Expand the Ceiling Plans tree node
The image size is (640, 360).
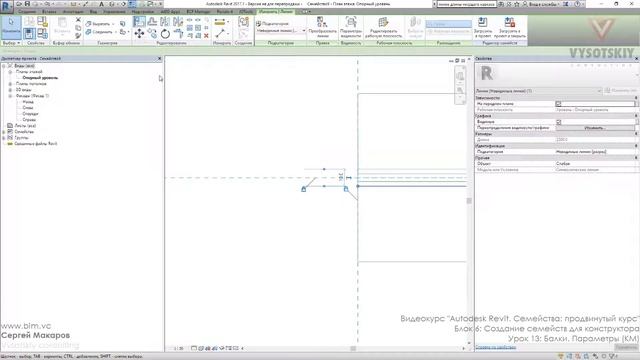click(10, 84)
